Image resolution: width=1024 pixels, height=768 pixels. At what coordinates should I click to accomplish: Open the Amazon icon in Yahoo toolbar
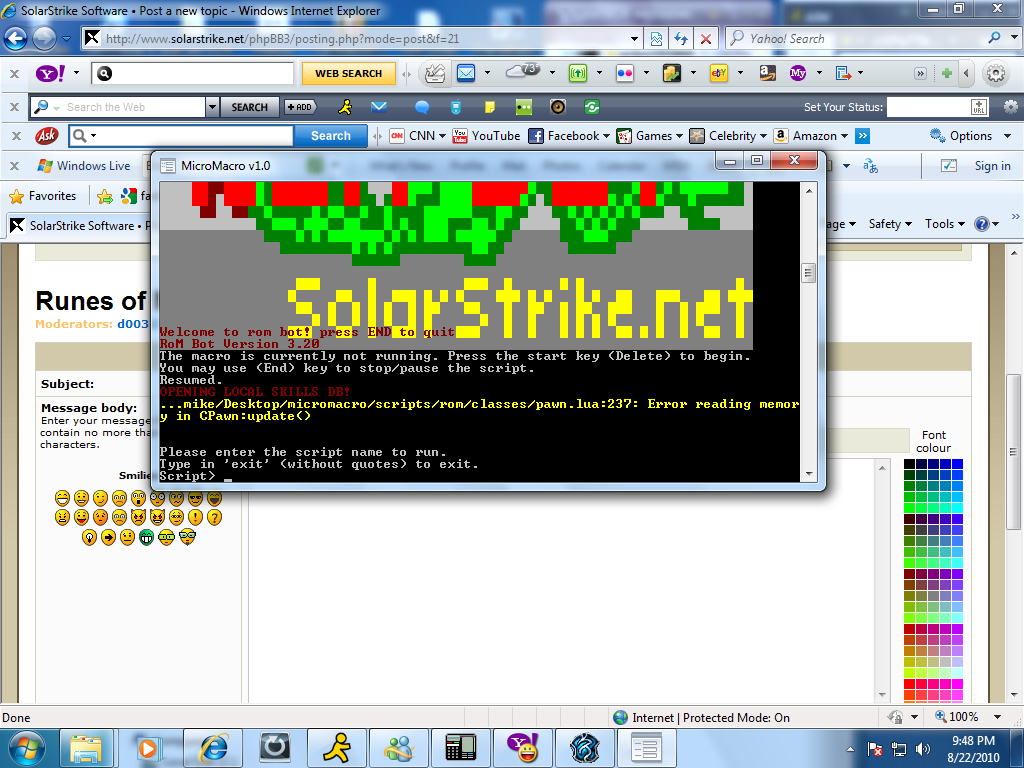(x=767, y=73)
